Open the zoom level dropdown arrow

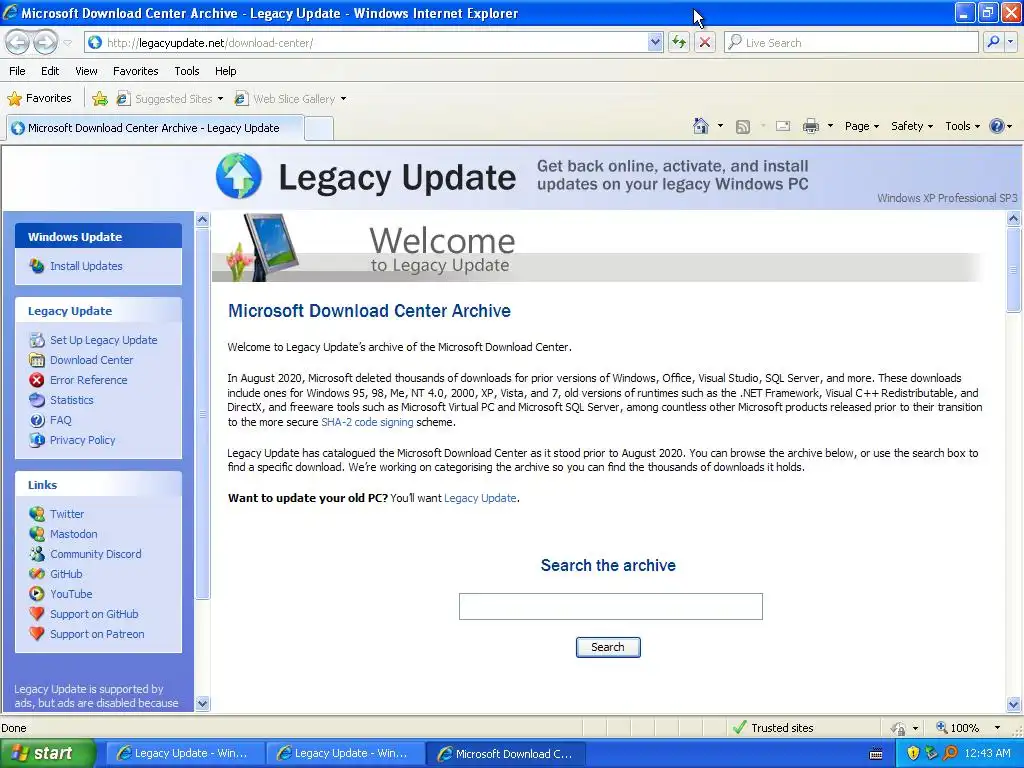coord(997,728)
